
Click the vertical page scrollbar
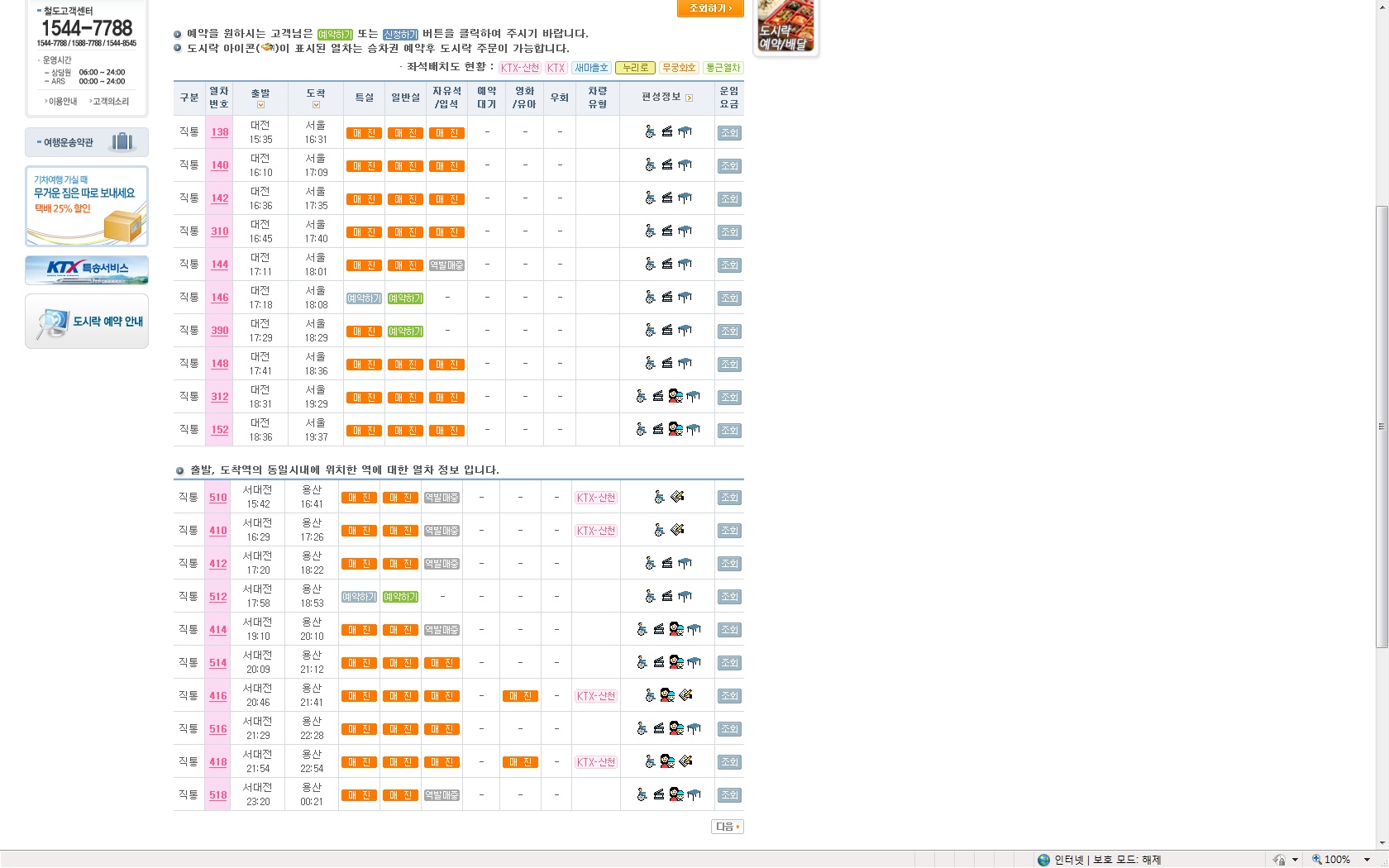pos(1382,426)
